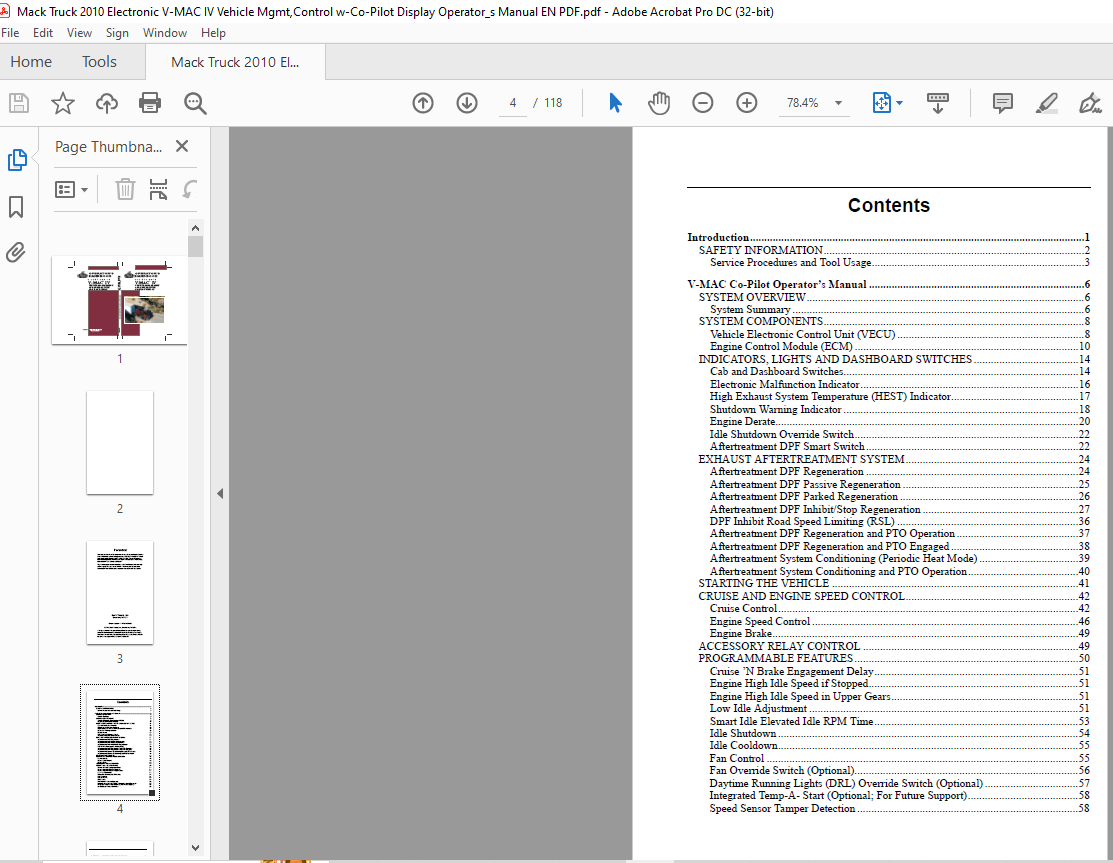Rotate pages icon in thumbnails panel
Screen dimensions: 1113x863
click(189, 189)
